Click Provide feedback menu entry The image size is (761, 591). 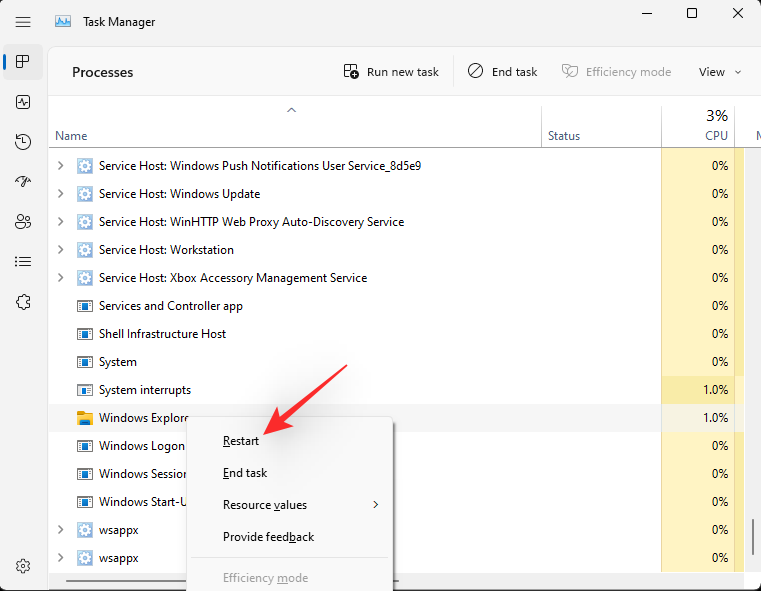[x=268, y=537]
